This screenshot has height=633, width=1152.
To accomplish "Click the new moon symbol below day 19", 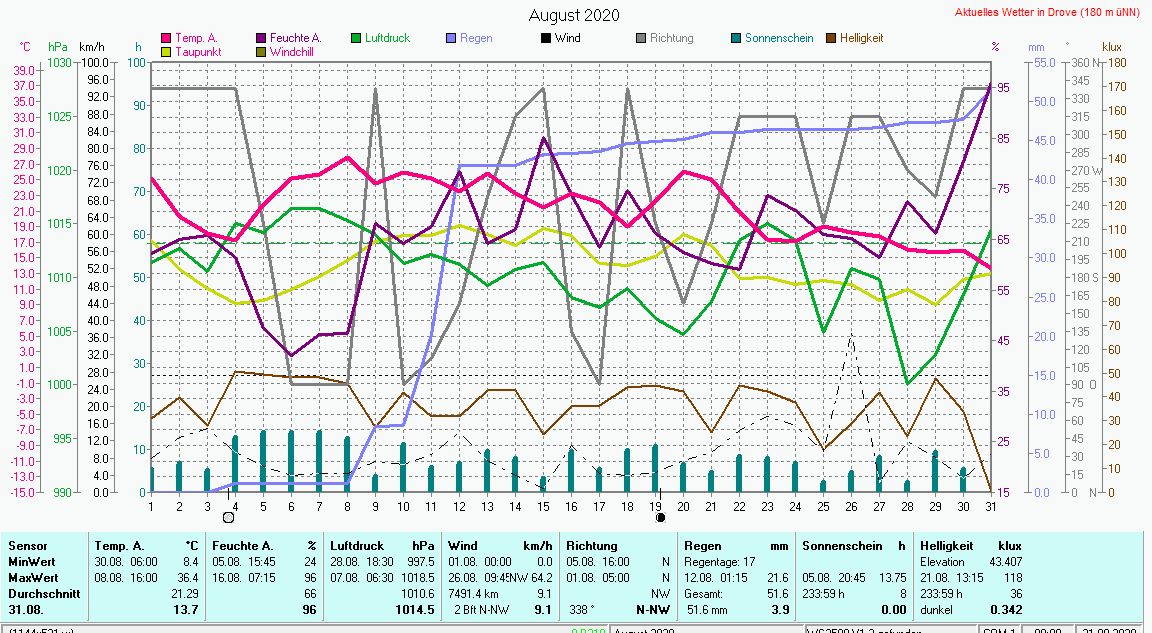I will [660, 517].
